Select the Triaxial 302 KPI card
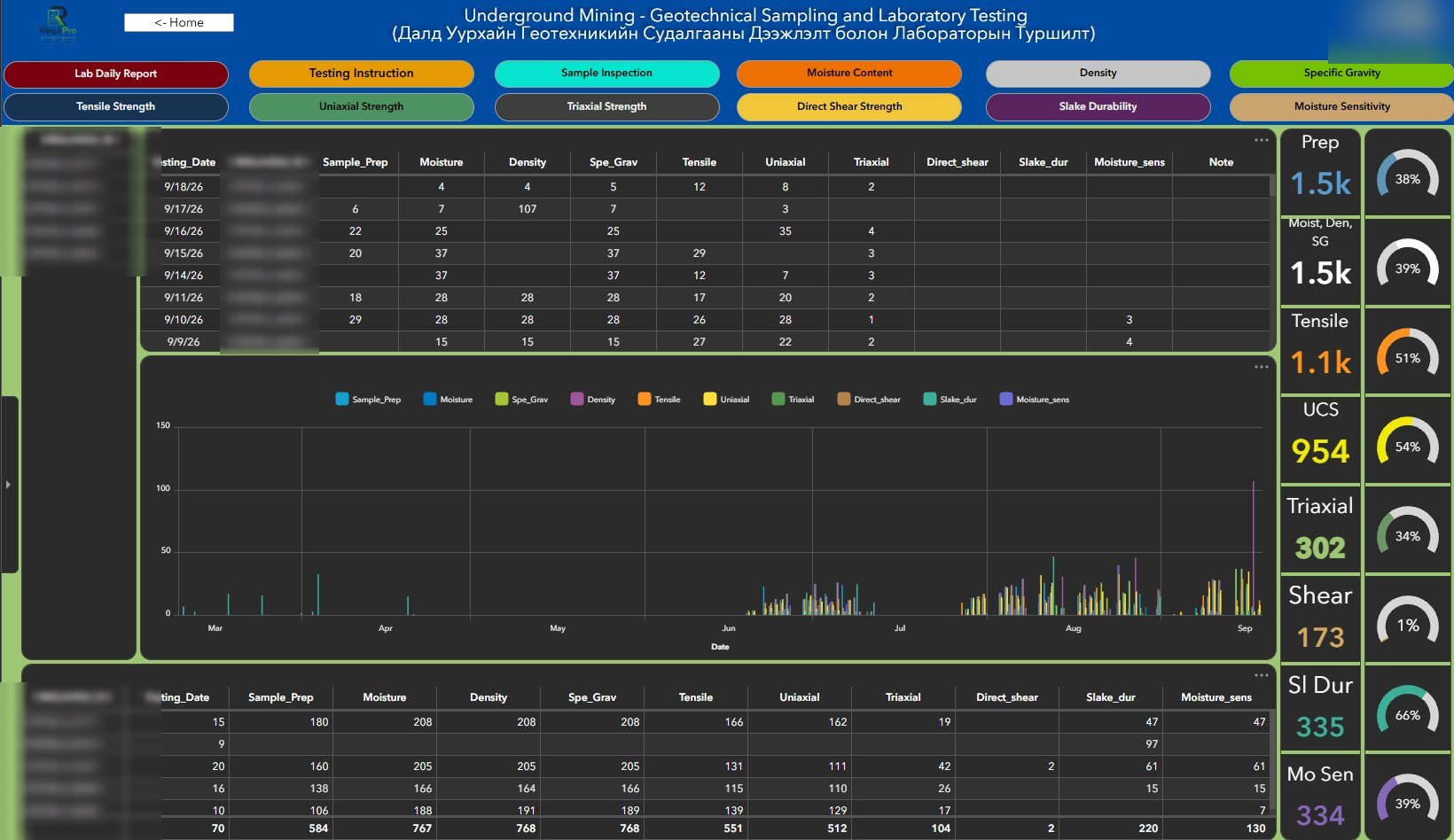This screenshot has height=840, width=1454. pos(1320,528)
